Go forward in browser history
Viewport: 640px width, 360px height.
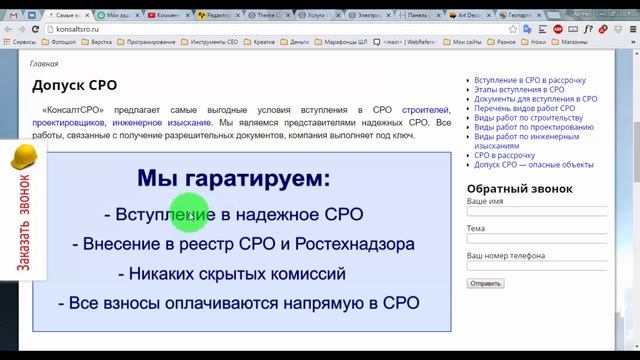(x=22, y=29)
